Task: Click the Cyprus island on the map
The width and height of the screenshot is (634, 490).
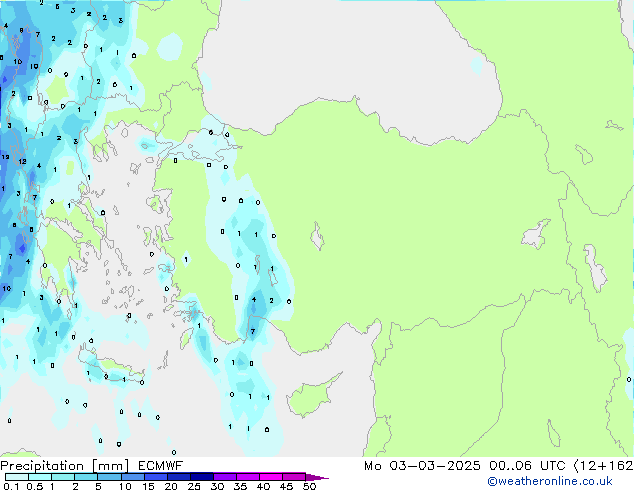Action: (x=311, y=398)
